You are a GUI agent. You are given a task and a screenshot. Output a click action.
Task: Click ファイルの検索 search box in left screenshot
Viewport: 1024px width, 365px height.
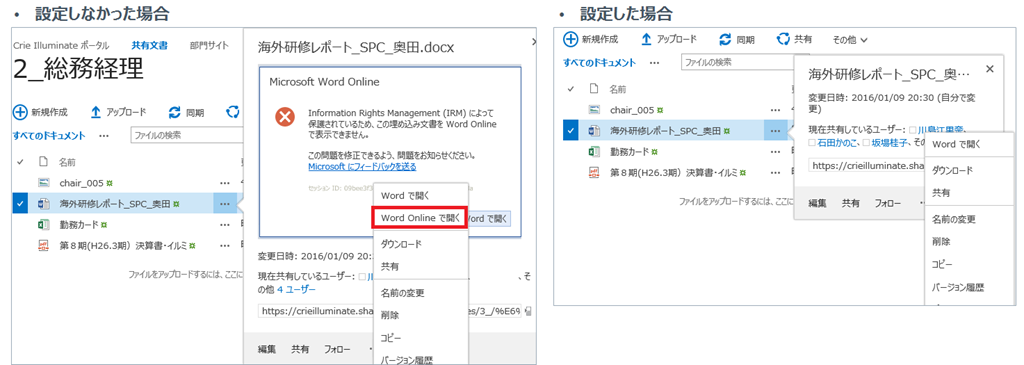coord(187,136)
